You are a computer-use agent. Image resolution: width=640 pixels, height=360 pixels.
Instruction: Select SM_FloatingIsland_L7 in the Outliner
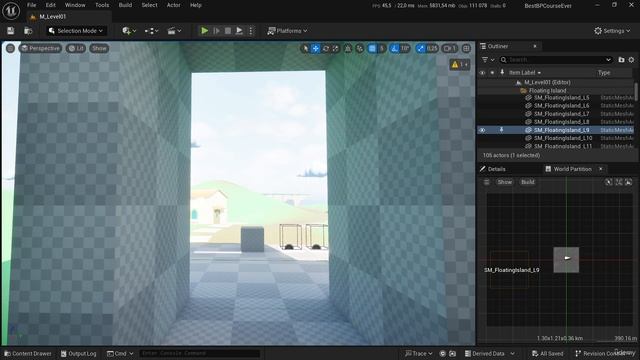562,114
